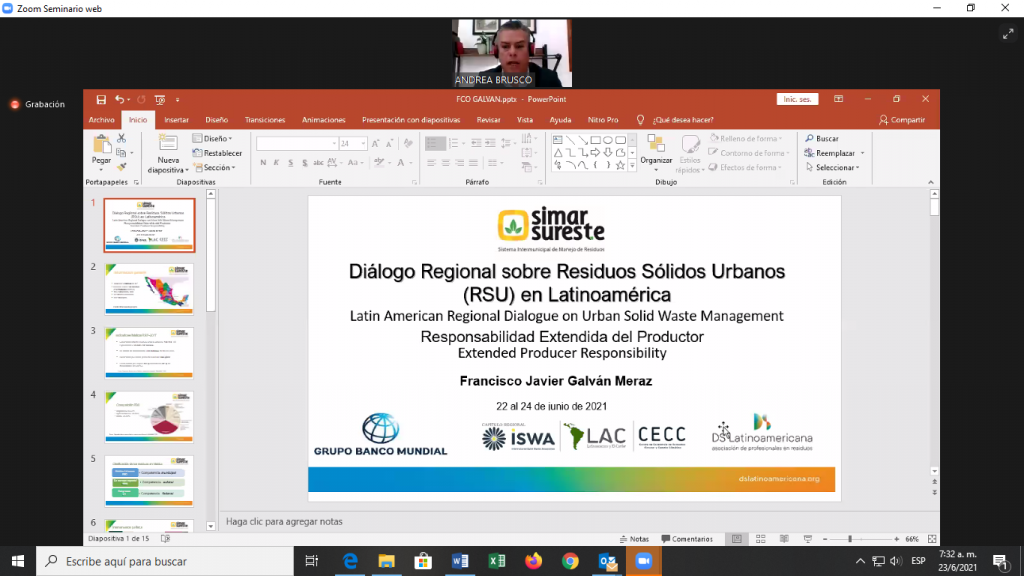Switch to Slide Sorter view in status bar
The width and height of the screenshot is (1024, 576).
[x=761, y=539]
